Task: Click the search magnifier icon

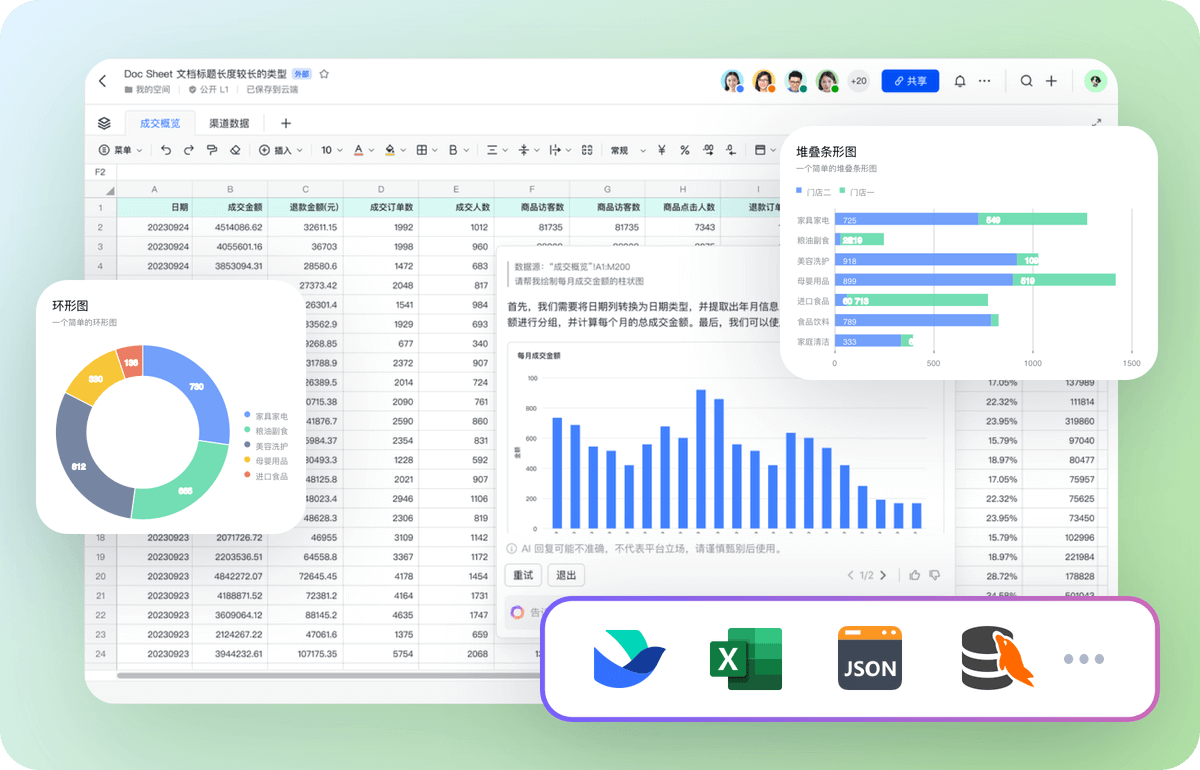Action: [1026, 81]
